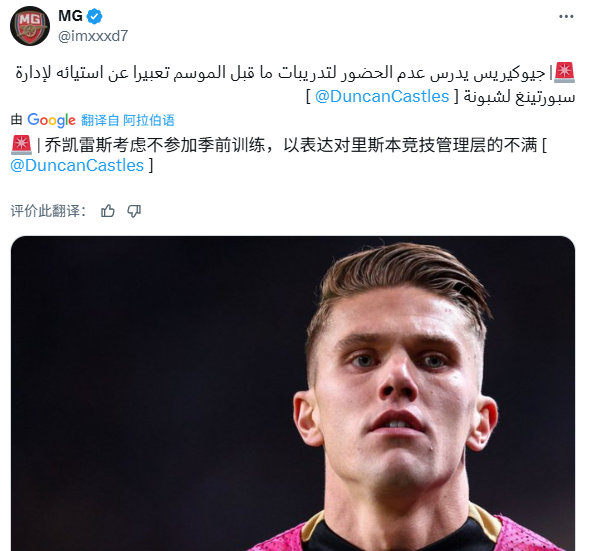Open the three-dot more options menu

tap(566, 17)
